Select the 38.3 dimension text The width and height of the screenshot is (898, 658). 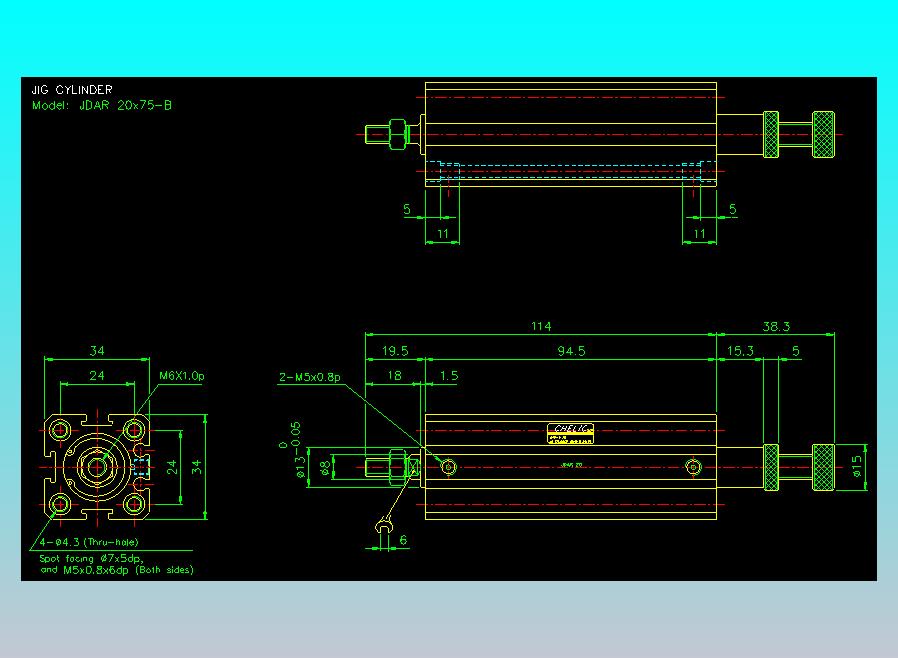pyautogui.click(x=776, y=326)
